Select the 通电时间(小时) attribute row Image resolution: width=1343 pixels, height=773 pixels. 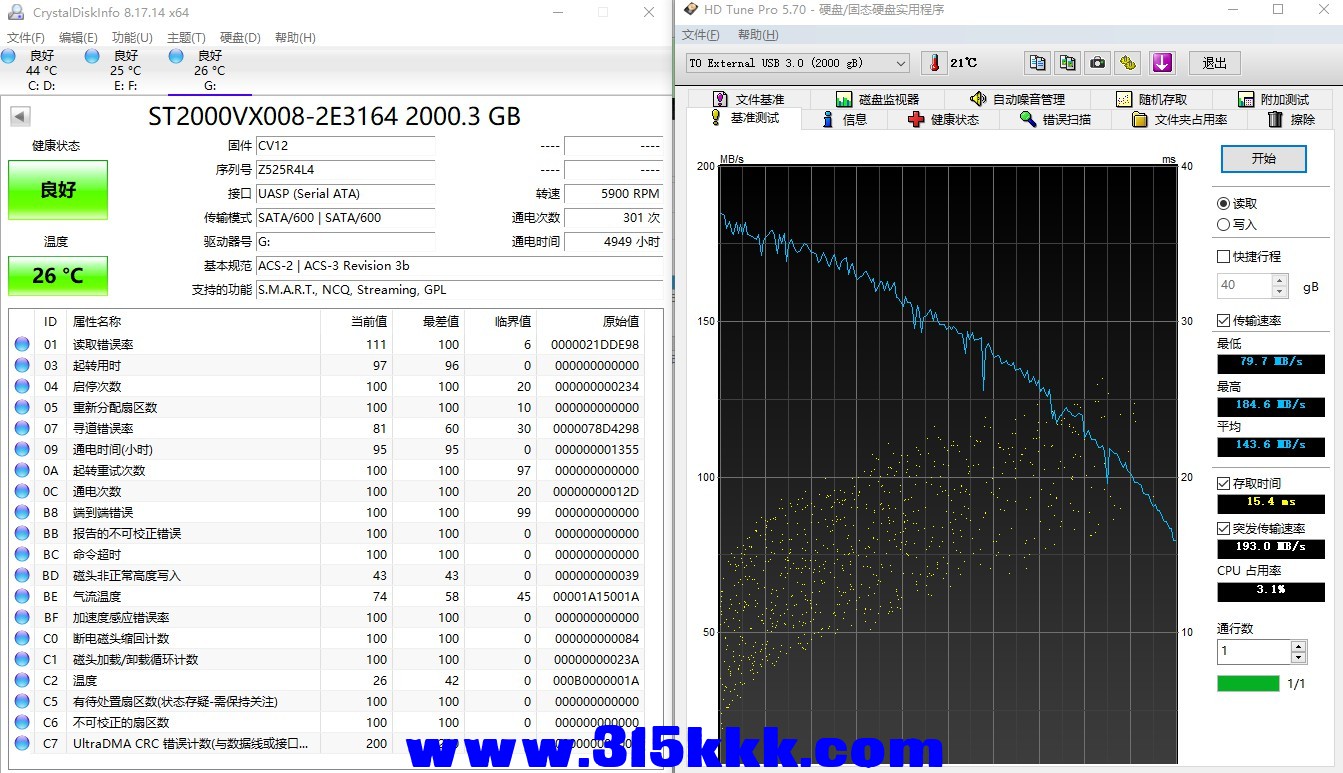tap(327, 449)
